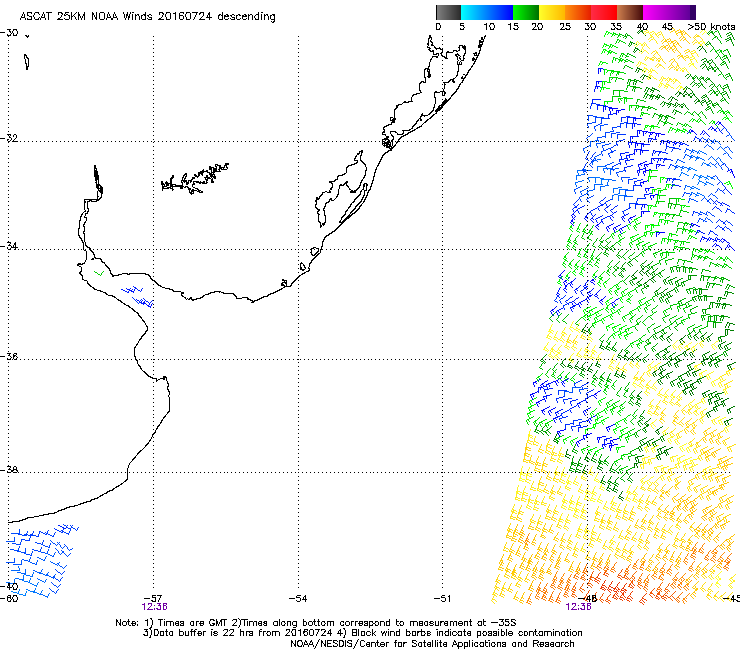Click the '-34' latitude label
The height and width of the screenshot is (650, 740).
(x=9, y=246)
